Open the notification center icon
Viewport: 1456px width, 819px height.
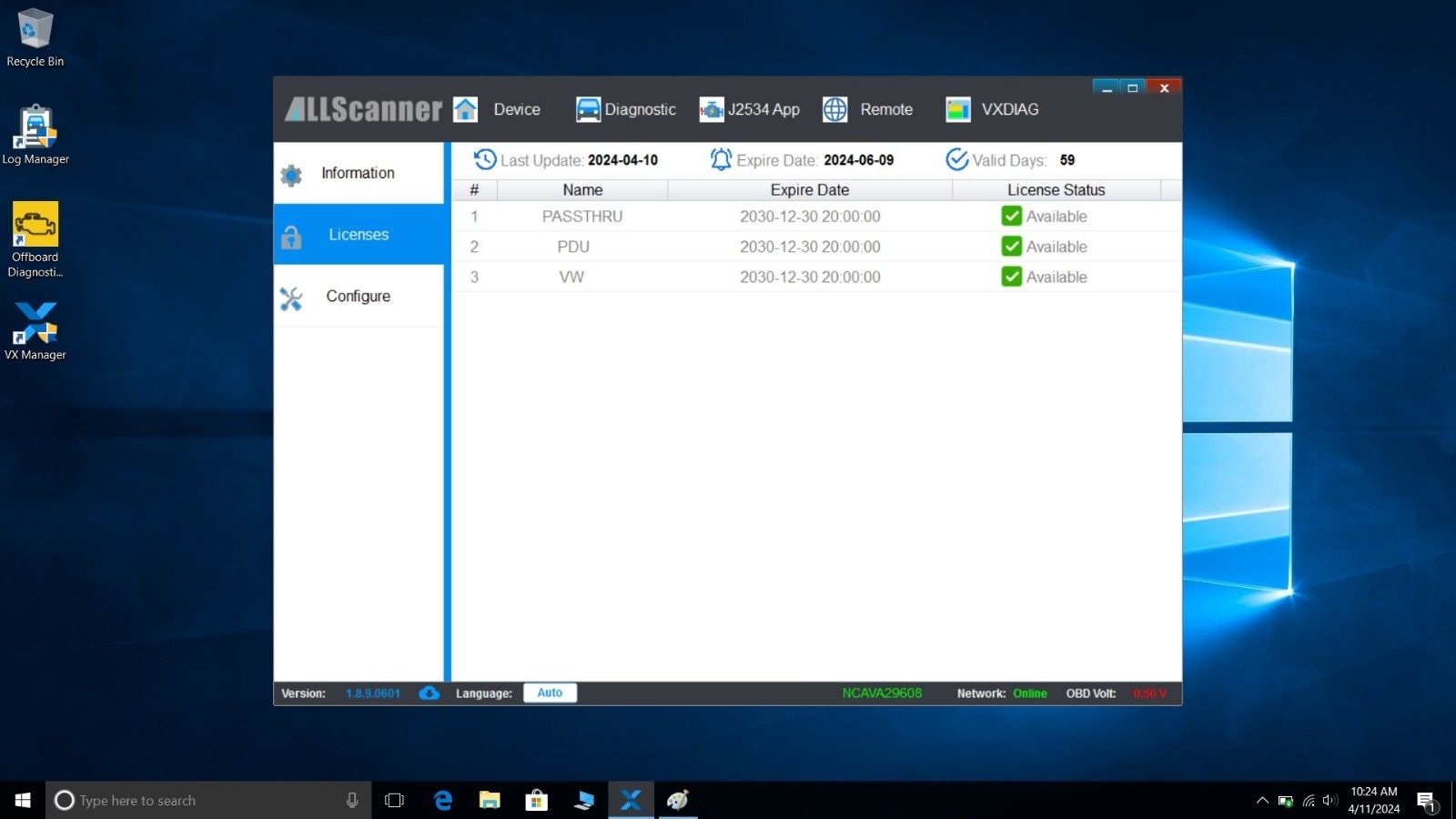(x=1426, y=801)
